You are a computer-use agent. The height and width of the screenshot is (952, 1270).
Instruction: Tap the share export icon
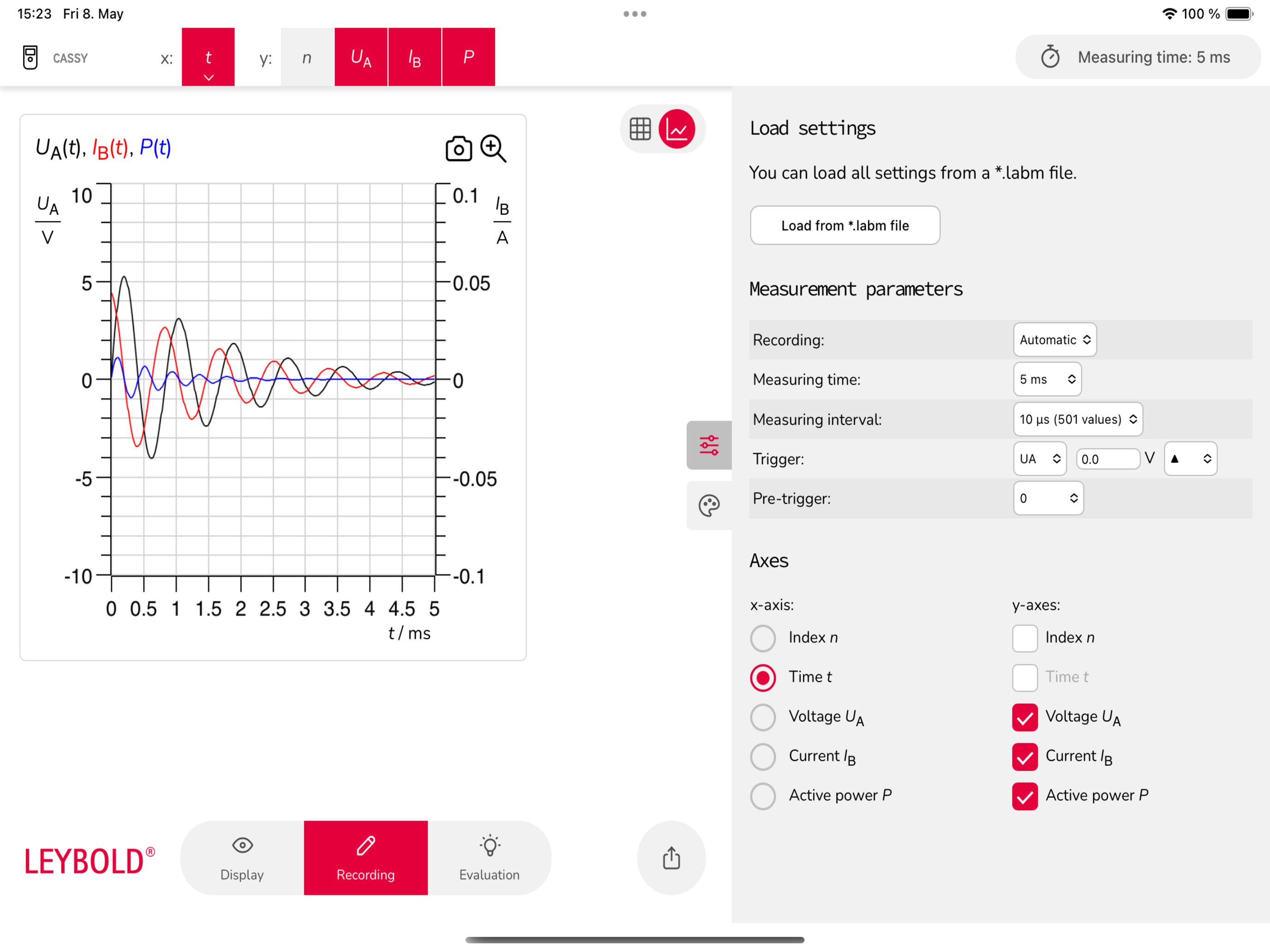coord(671,858)
